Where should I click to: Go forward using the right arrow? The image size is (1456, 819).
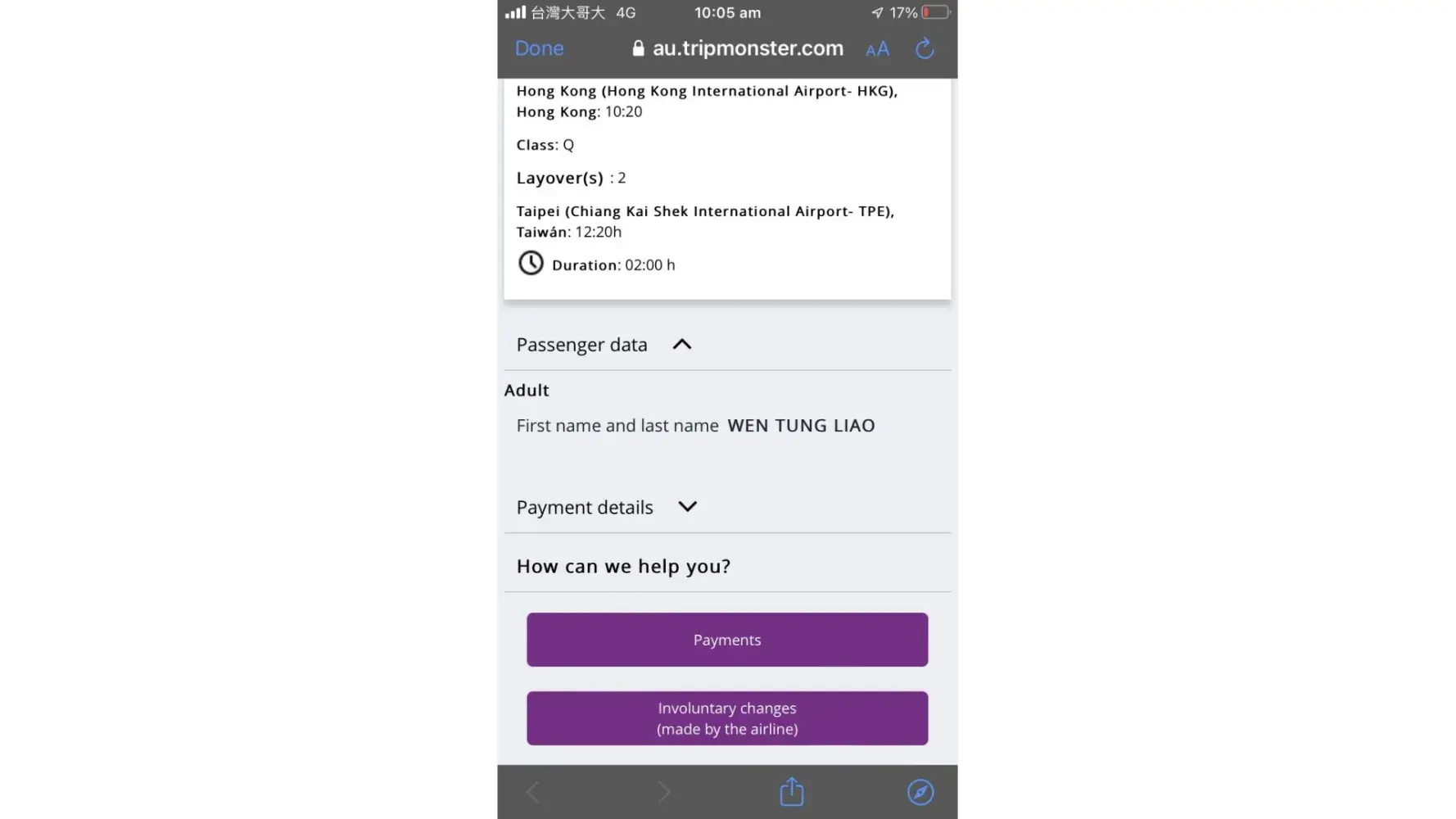pyautogui.click(x=663, y=792)
